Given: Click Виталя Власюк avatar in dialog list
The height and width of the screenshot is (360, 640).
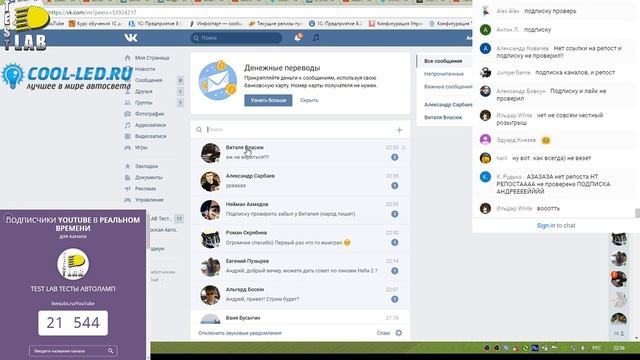Looking at the screenshot, I should 210,153.
